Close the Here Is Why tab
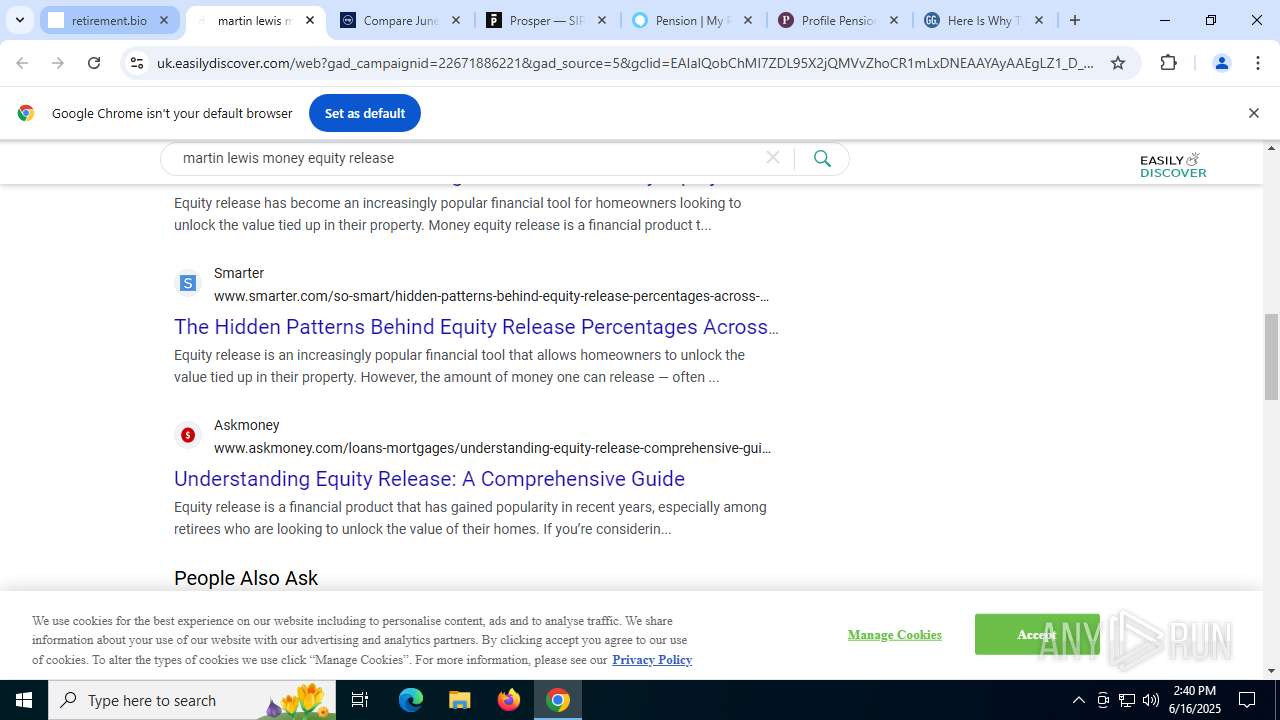 pyautogui.click(x=1039, y=20)
